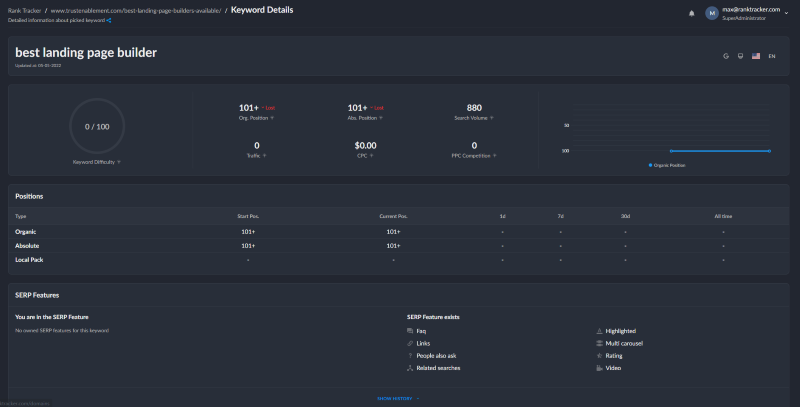Click the Type column header
This screenshot has width=800, height=407.
(20, 216)
